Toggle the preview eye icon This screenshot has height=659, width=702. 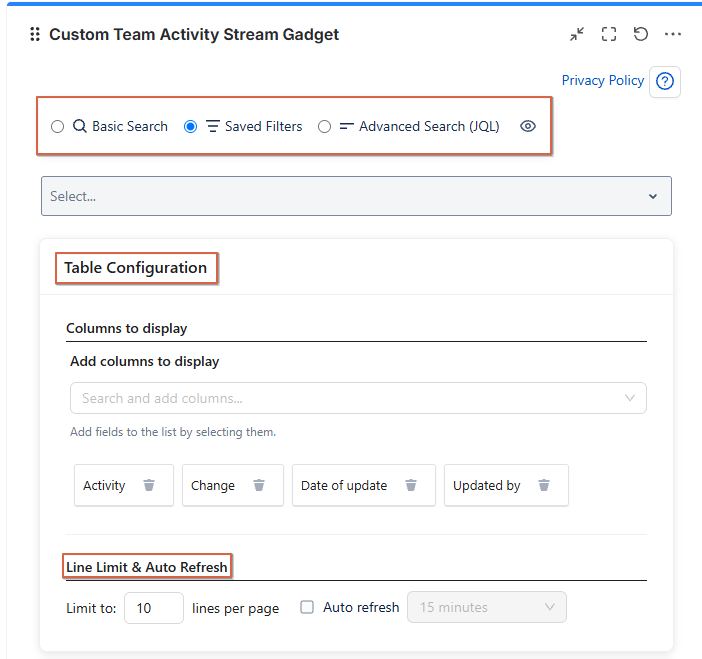[x=528, y=126]
